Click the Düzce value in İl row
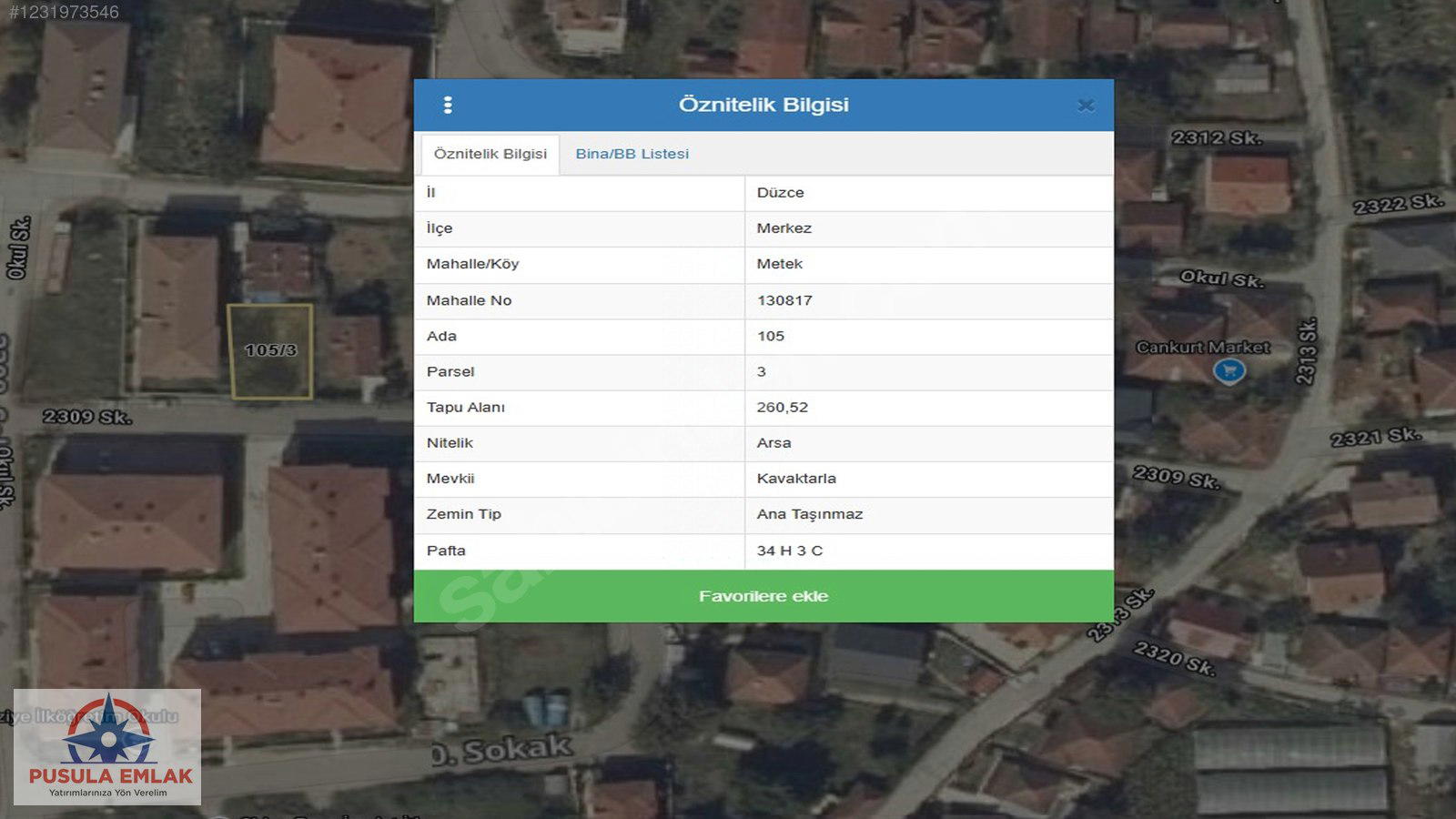The image size is (1456, 819). tap(780, 193)
